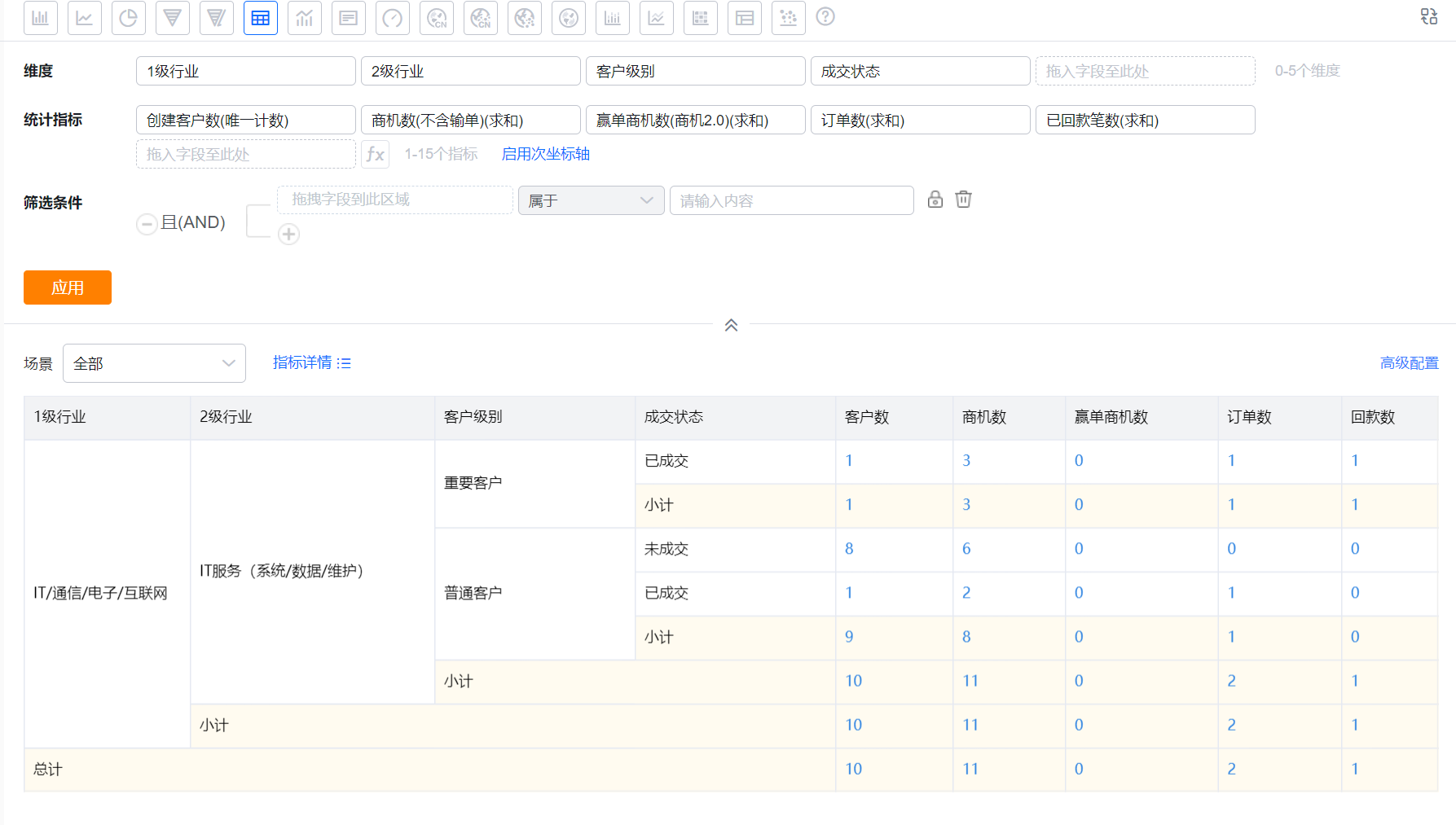
Task: Open the gauge chart type
Action: tap(392, 17)
